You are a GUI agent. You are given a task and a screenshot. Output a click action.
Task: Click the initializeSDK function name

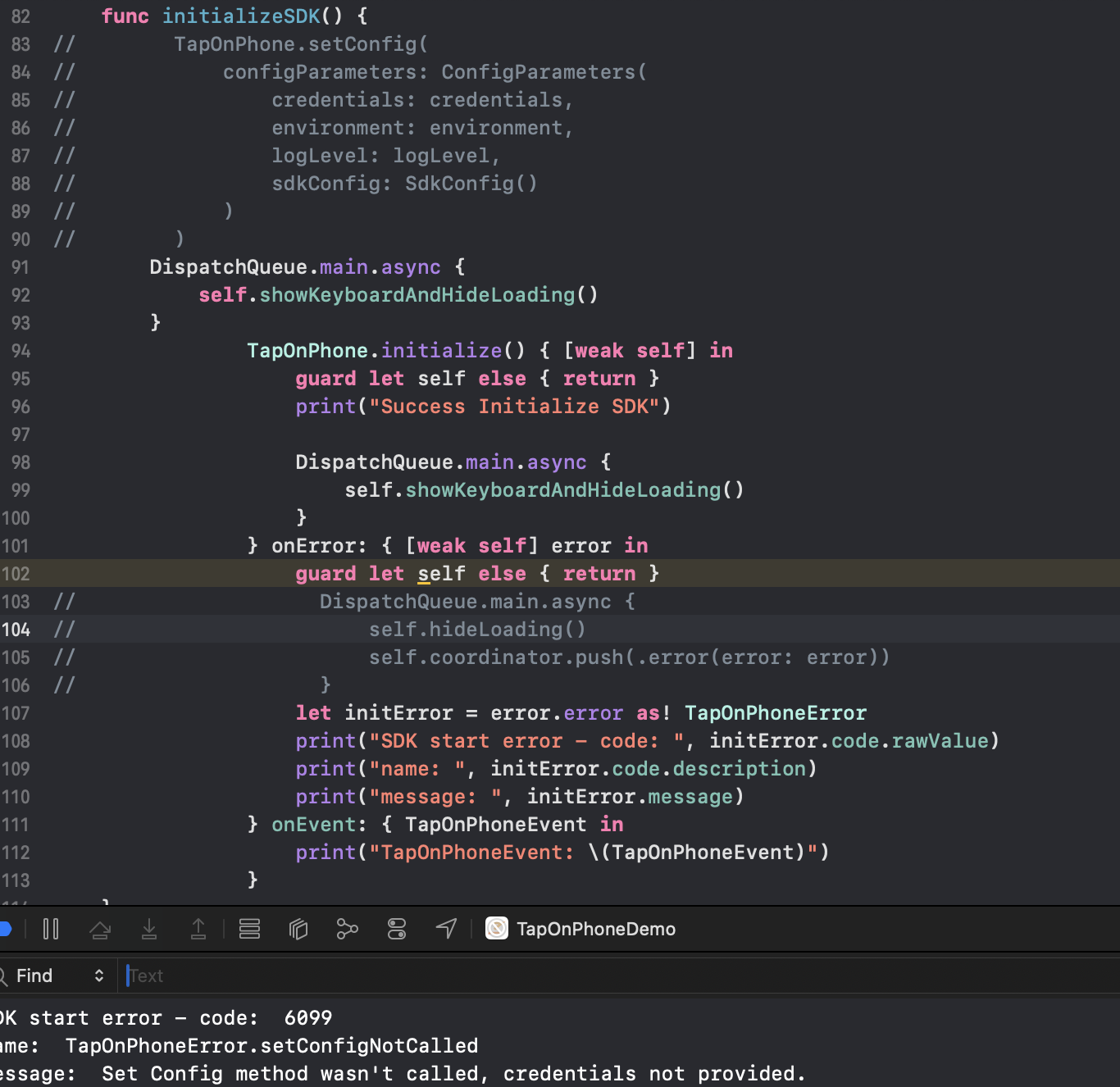tap(240, 16)
